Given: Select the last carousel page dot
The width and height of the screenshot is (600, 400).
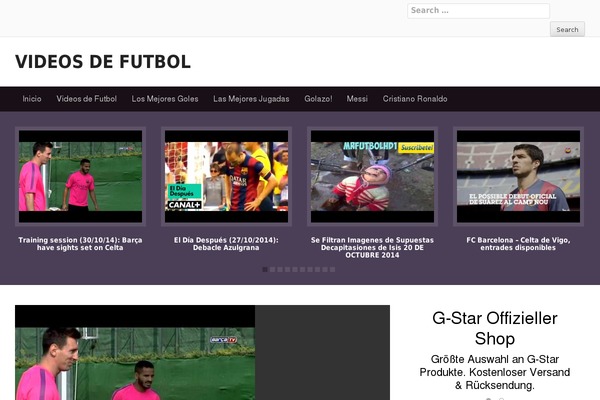Looking at the screenshot, I should 333,269.
